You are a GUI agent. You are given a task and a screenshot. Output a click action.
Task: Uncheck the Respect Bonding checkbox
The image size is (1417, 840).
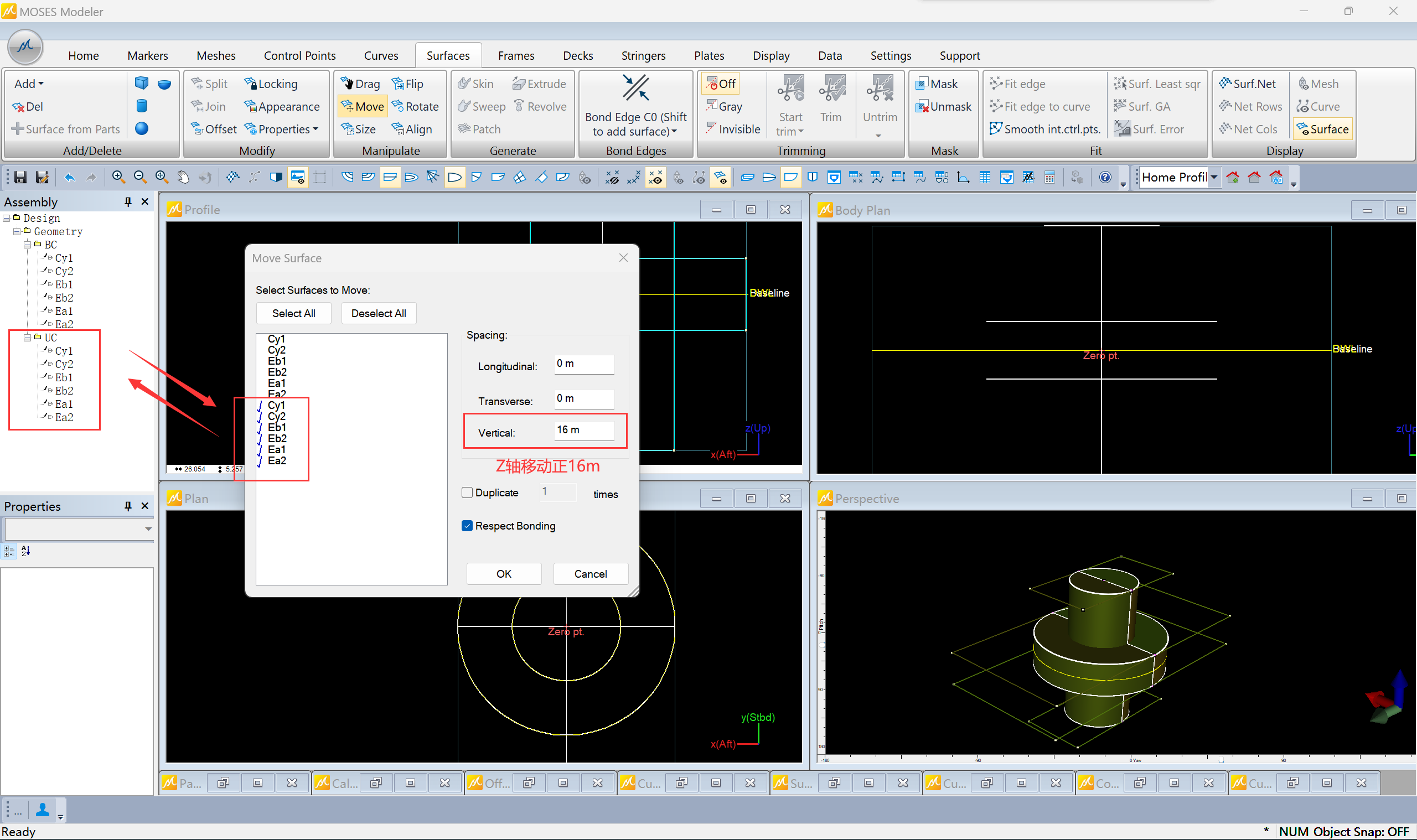click(x=467, y=526)
